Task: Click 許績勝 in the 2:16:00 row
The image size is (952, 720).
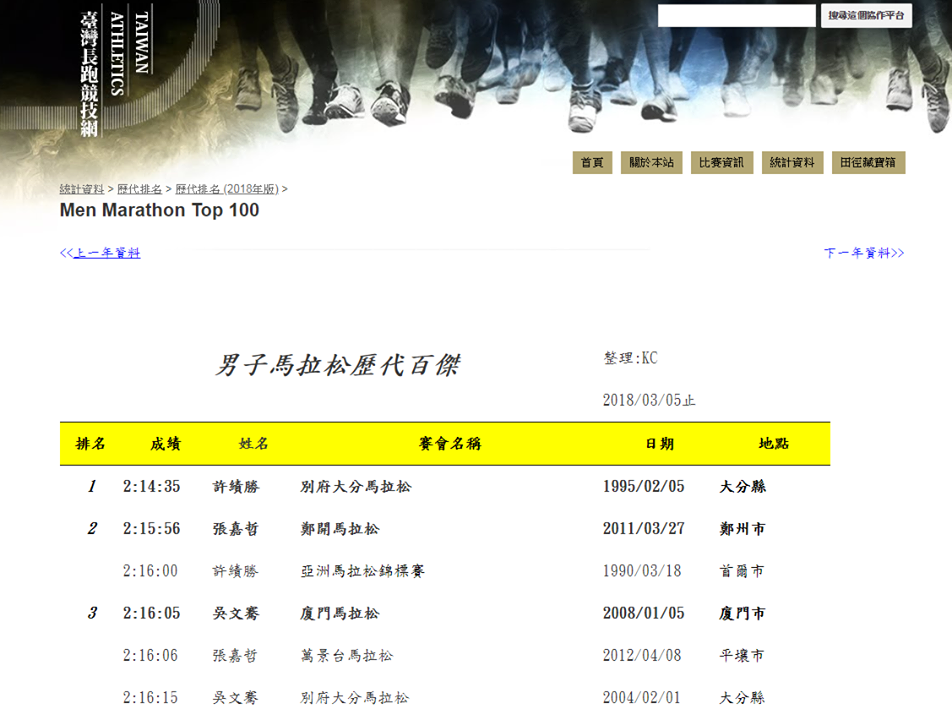Action: [x=235, y=571]
